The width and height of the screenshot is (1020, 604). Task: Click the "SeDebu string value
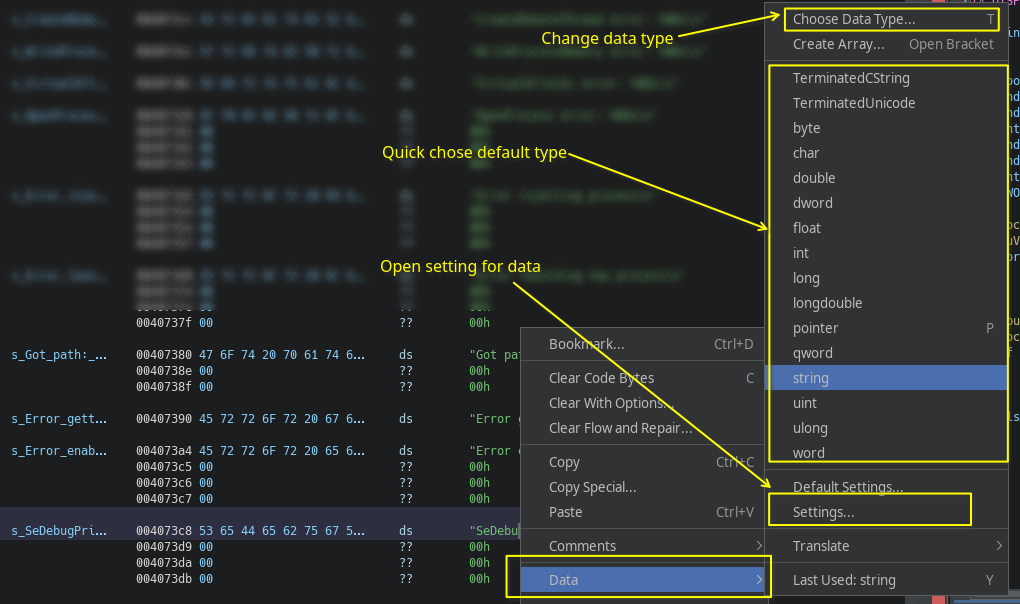point(494,531)
